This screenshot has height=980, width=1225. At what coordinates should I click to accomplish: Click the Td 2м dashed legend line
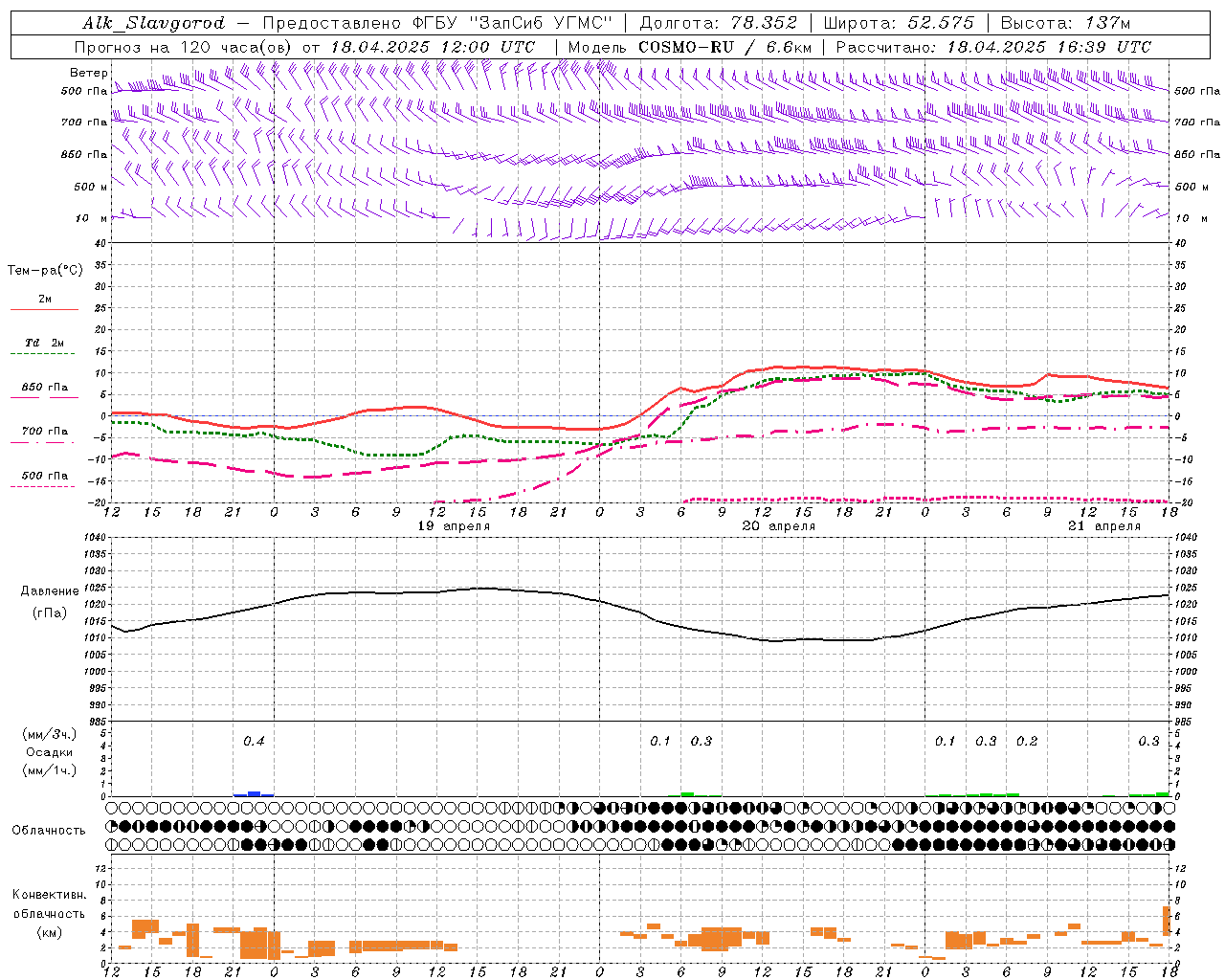[44, 353]
